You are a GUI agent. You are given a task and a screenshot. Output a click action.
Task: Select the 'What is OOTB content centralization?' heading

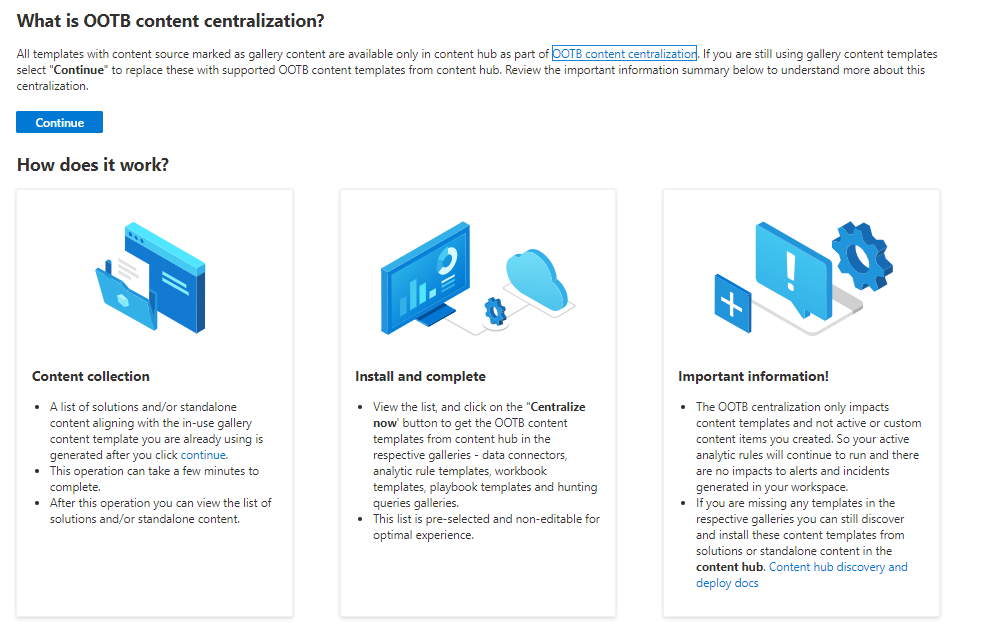[171, 20]
